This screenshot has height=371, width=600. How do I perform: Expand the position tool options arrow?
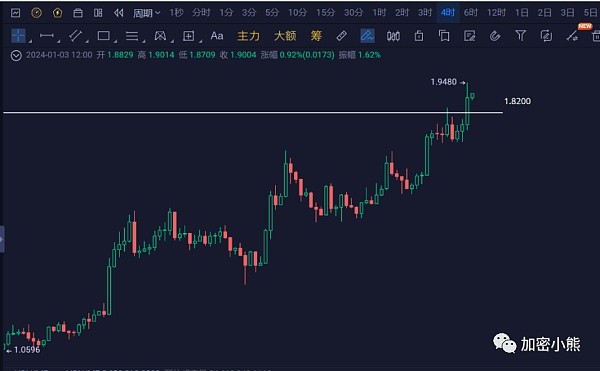point(200,41)
